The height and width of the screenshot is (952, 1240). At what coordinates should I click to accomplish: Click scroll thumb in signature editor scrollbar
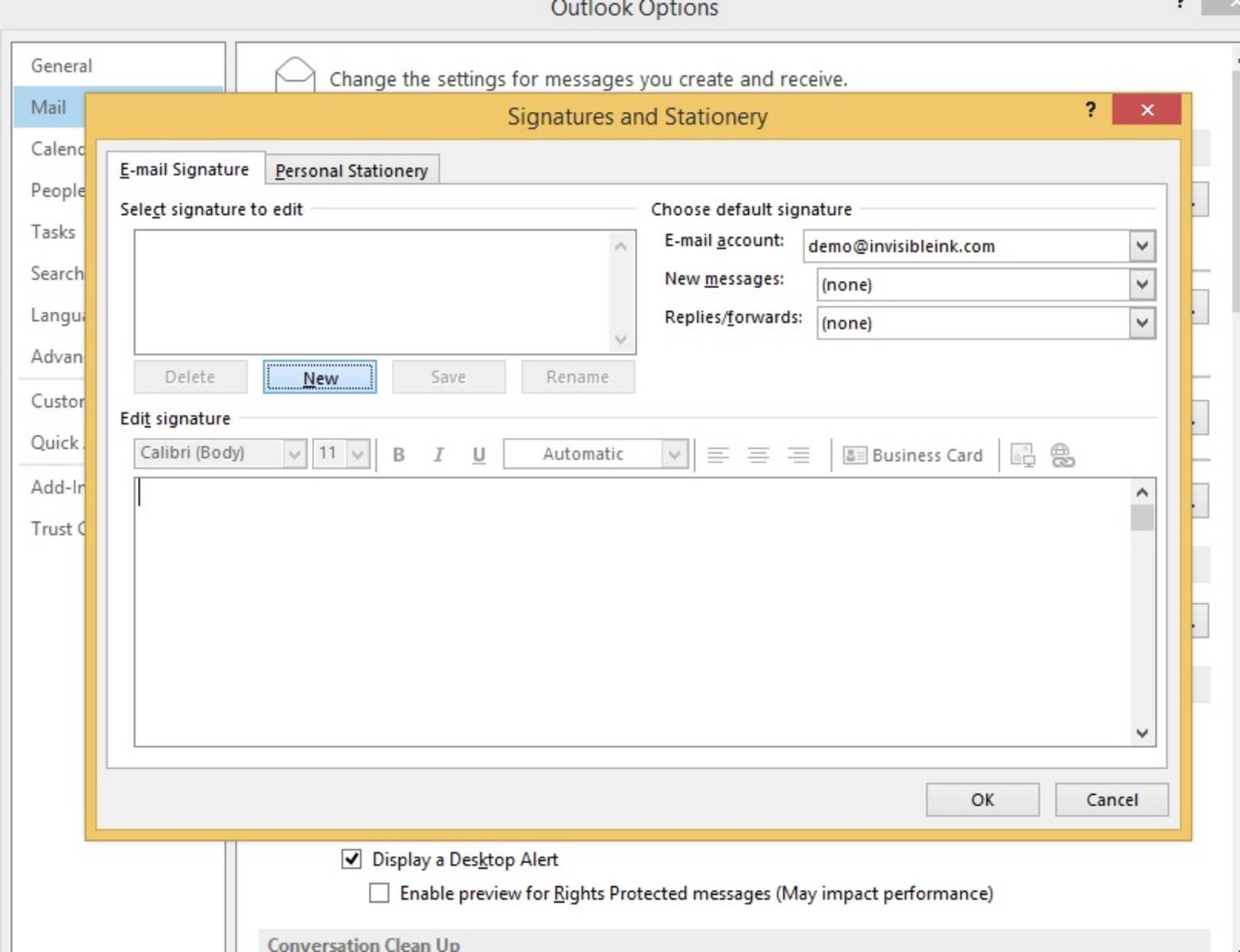tap(1142, 517)
